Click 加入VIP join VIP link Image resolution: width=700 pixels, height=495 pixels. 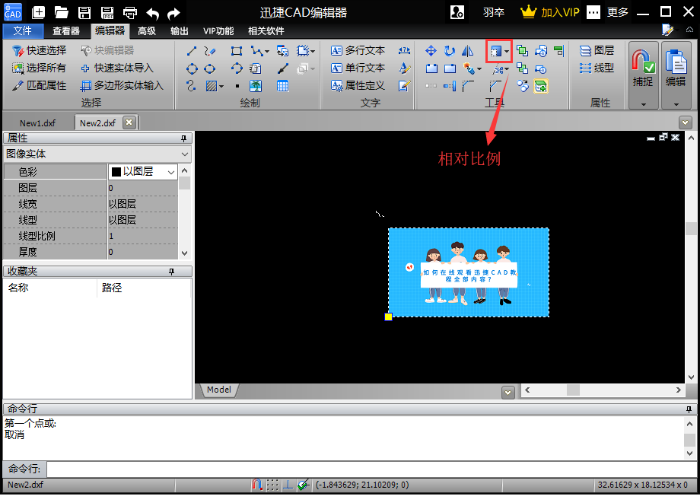pos(550,12)
